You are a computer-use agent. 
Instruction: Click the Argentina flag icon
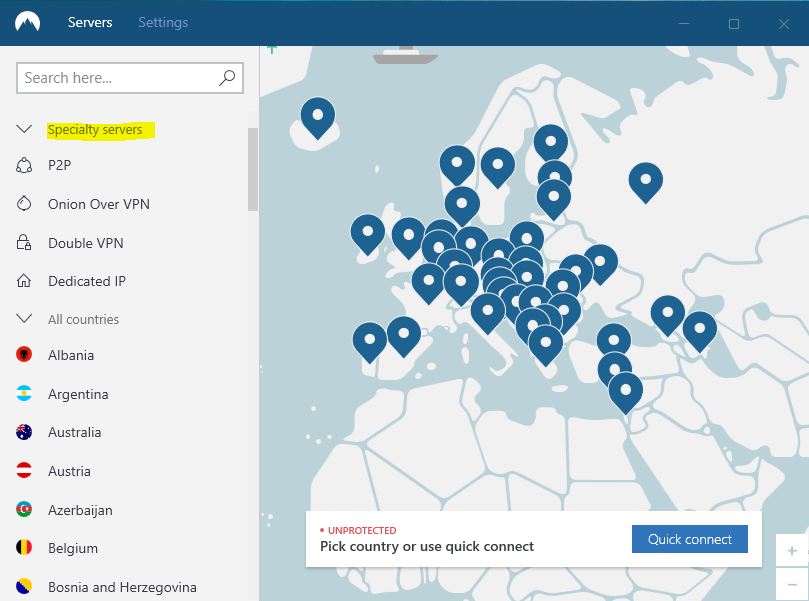(x=24, y=393)
